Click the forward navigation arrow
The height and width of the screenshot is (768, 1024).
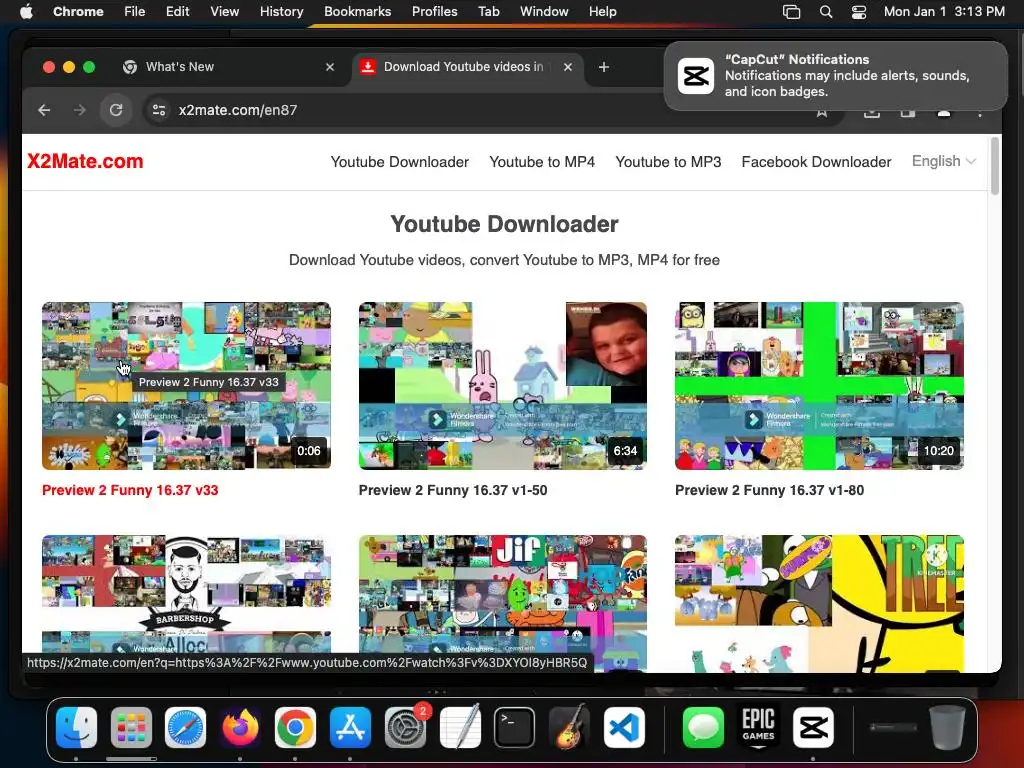(x=80, y=110)
